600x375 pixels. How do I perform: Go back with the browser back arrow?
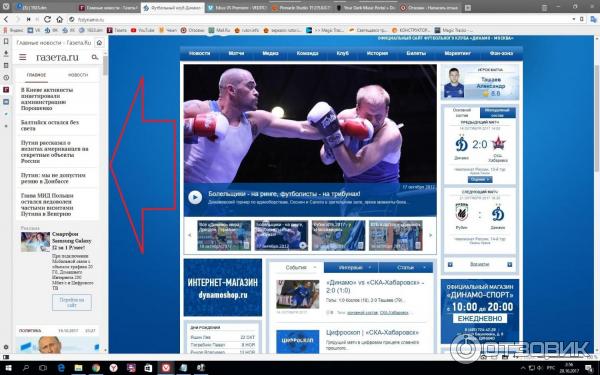coord(6,19)
